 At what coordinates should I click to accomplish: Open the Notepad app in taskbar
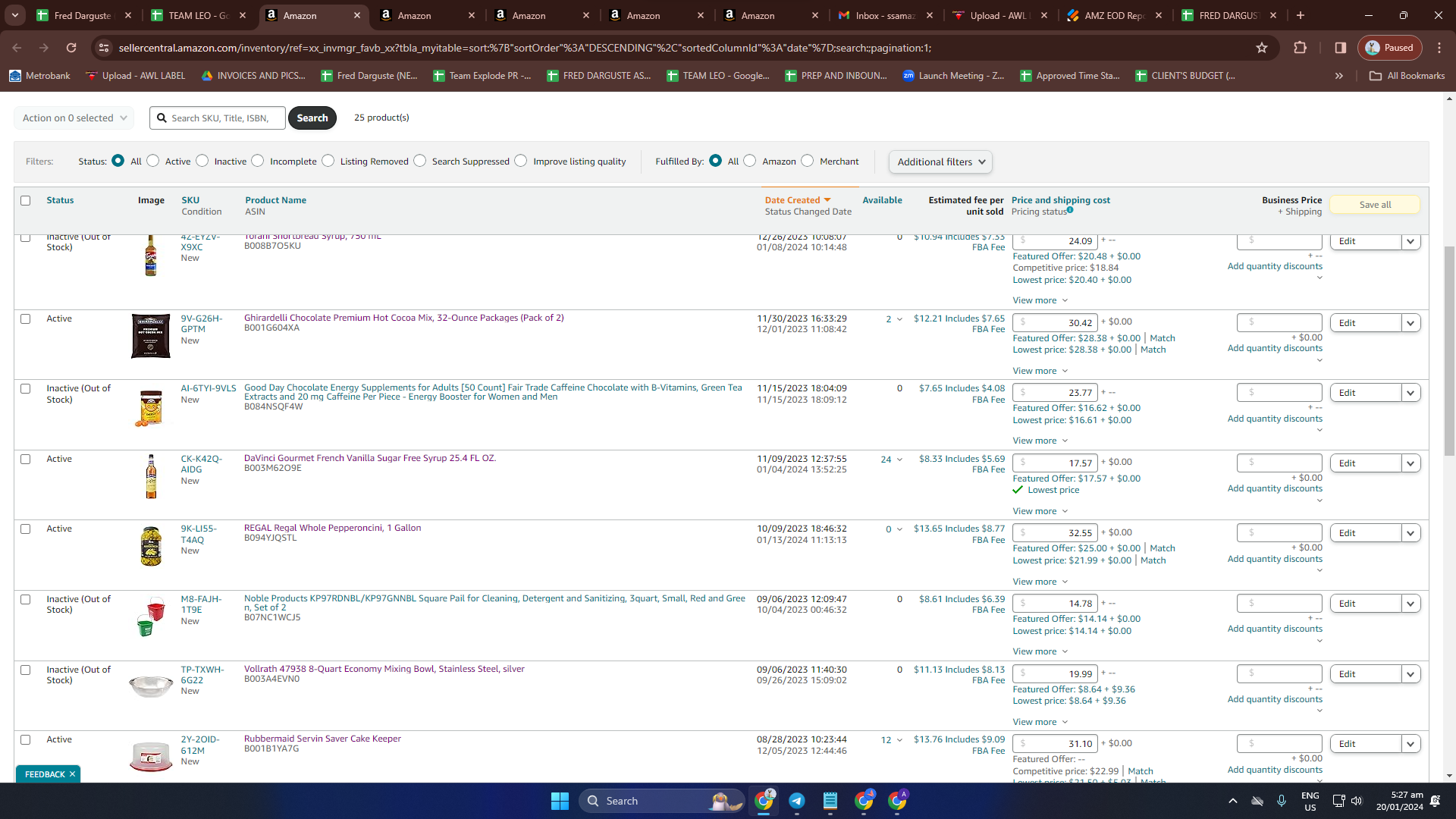click(830, 801)
